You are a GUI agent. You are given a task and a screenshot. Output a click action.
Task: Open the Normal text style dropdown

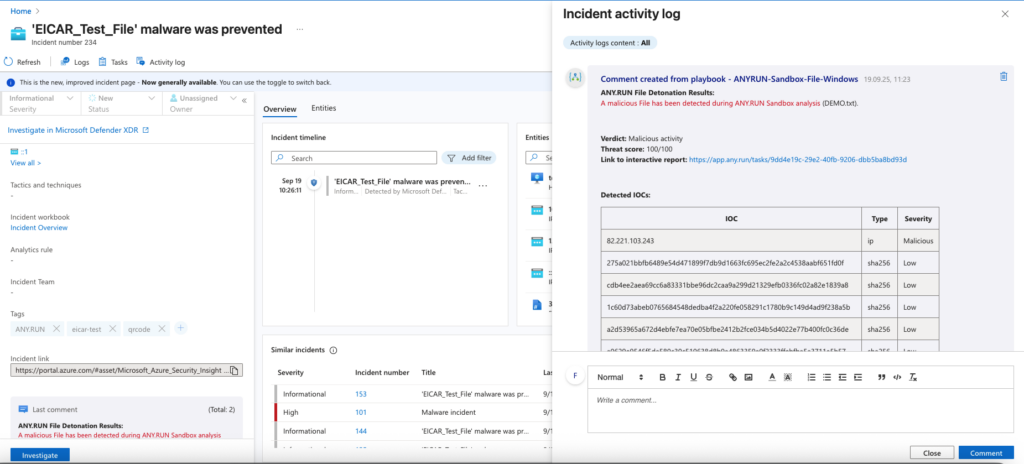coord(619,377)
